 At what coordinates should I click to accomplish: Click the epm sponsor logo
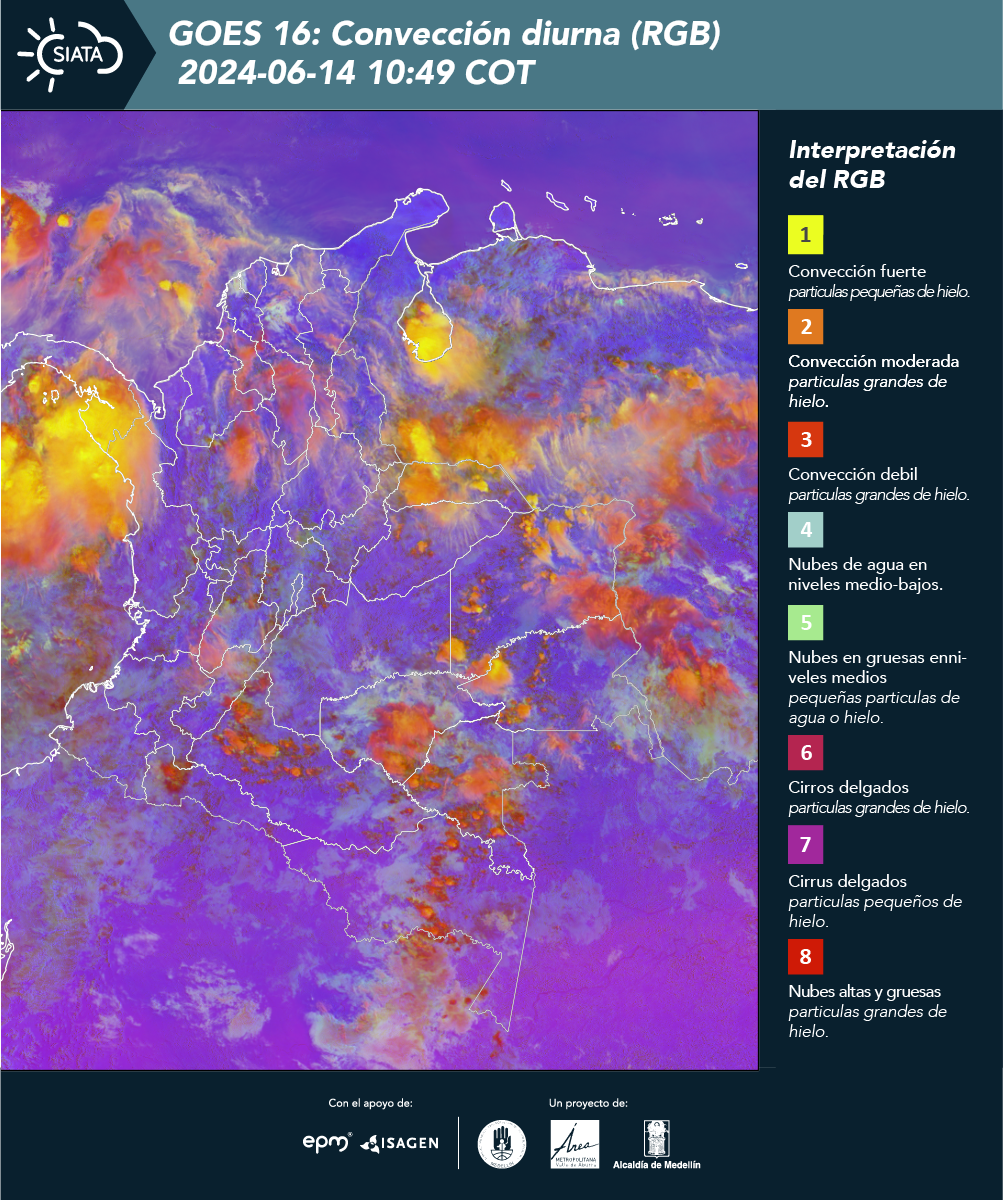click(328, 1141)
